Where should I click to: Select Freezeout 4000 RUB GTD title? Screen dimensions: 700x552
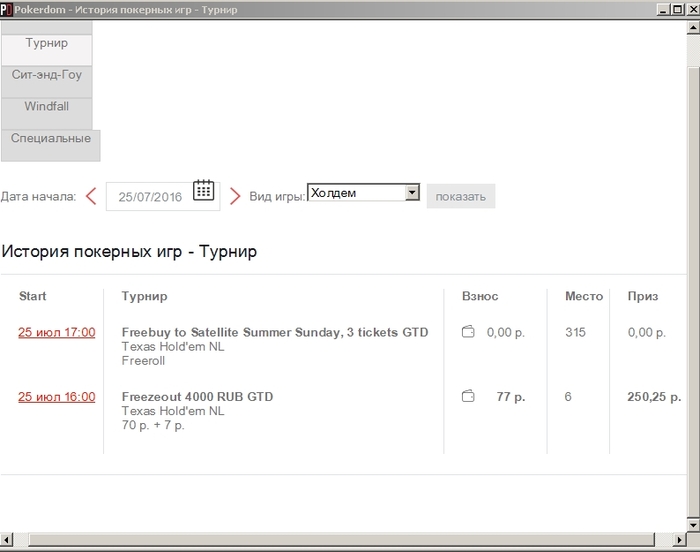(197, 397)
